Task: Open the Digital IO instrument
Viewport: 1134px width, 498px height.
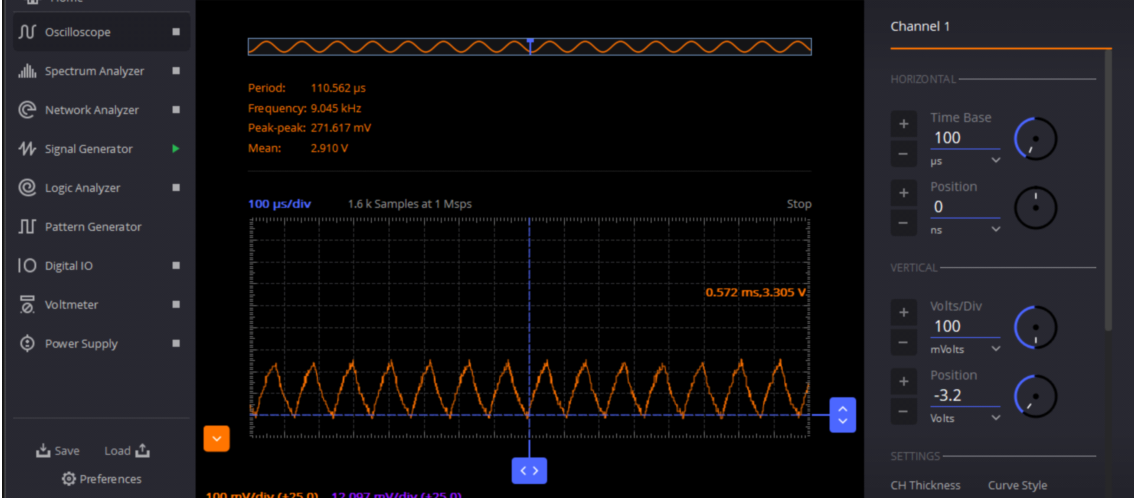Action: (x=101, y=266)
